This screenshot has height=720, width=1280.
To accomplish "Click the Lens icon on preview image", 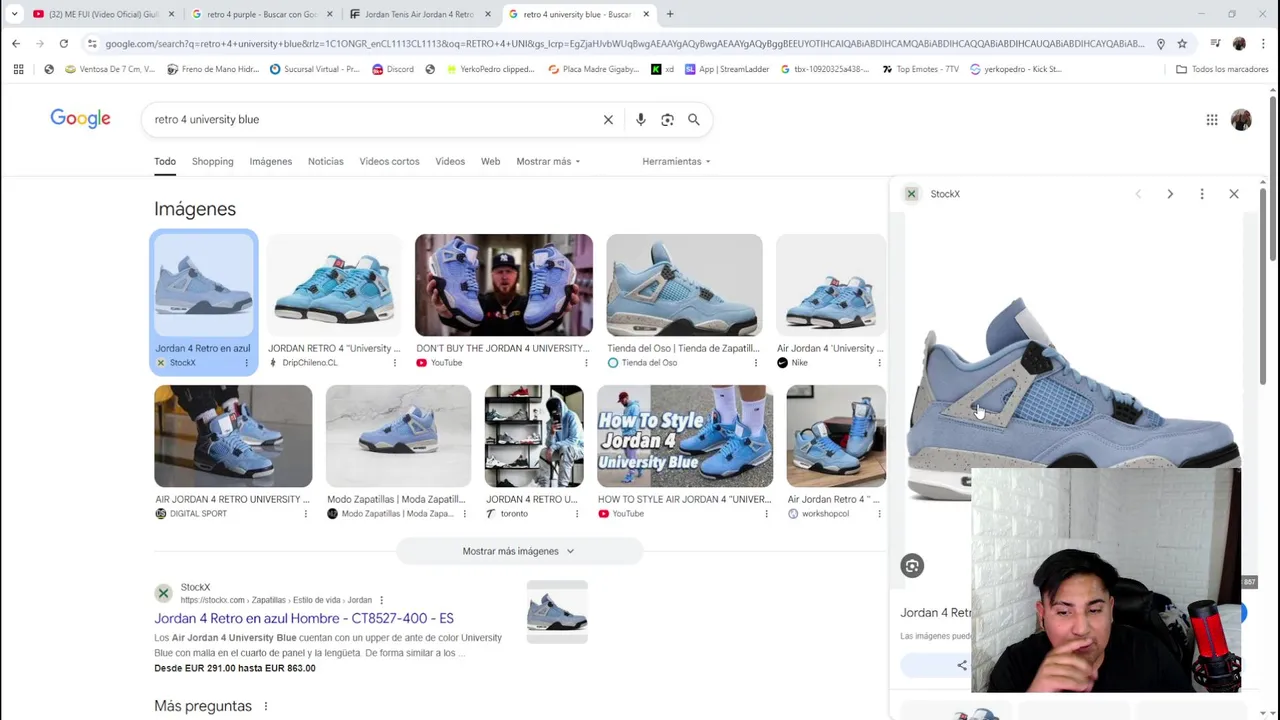I will (x=912, y=566).
